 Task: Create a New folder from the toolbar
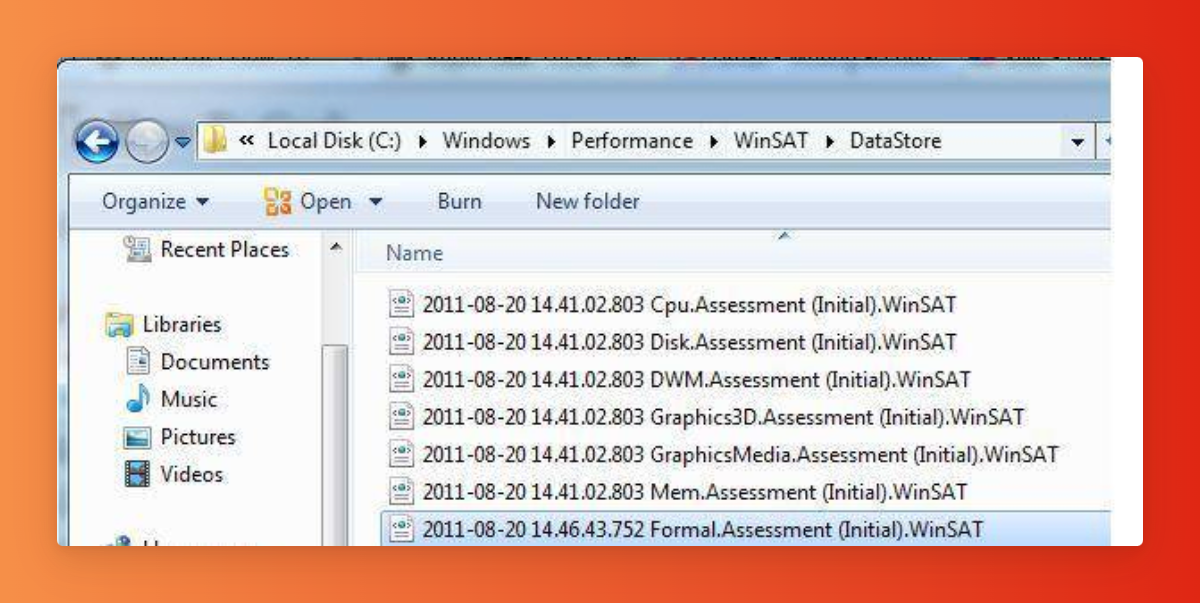587,202
